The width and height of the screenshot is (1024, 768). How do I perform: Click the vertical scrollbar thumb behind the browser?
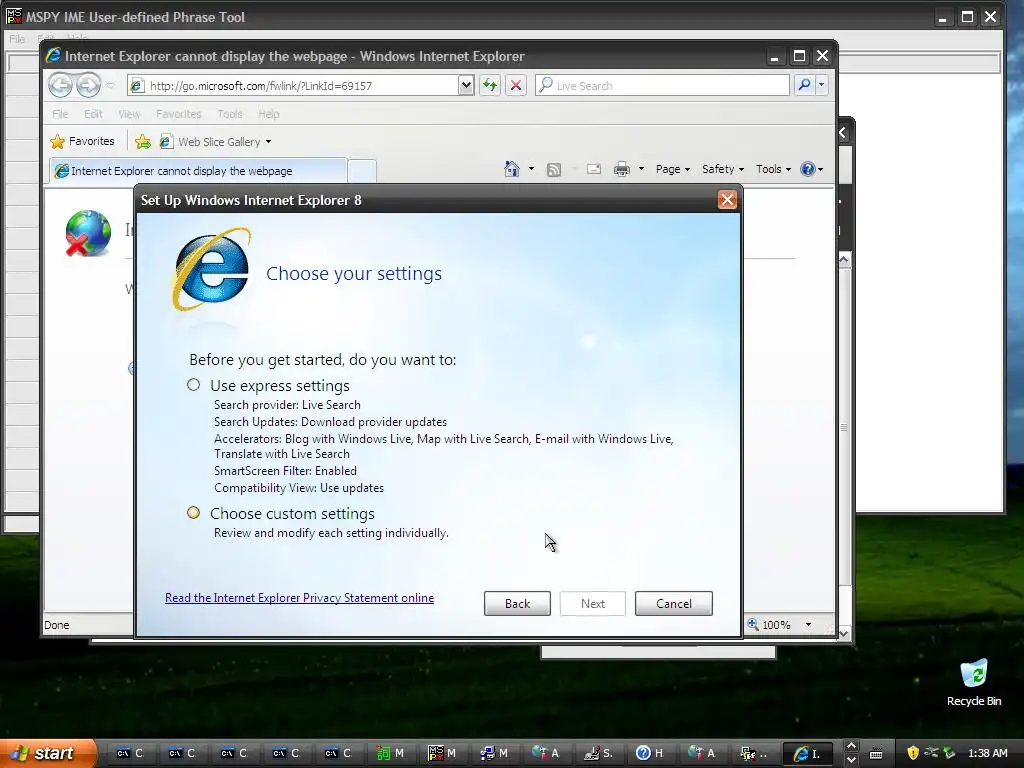pyautogui.click(x=844, y=427)
